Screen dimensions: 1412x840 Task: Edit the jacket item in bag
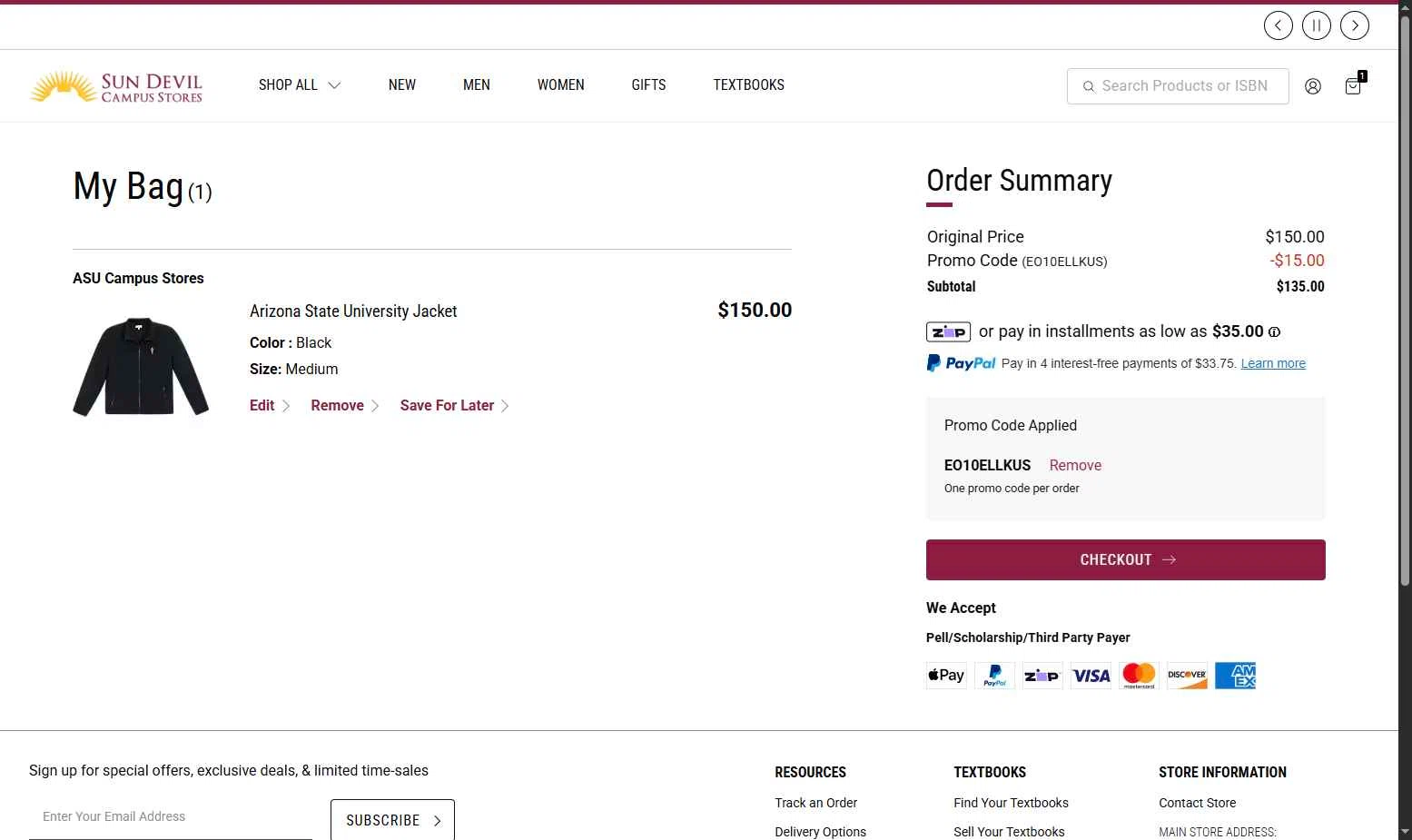[270, 406]
